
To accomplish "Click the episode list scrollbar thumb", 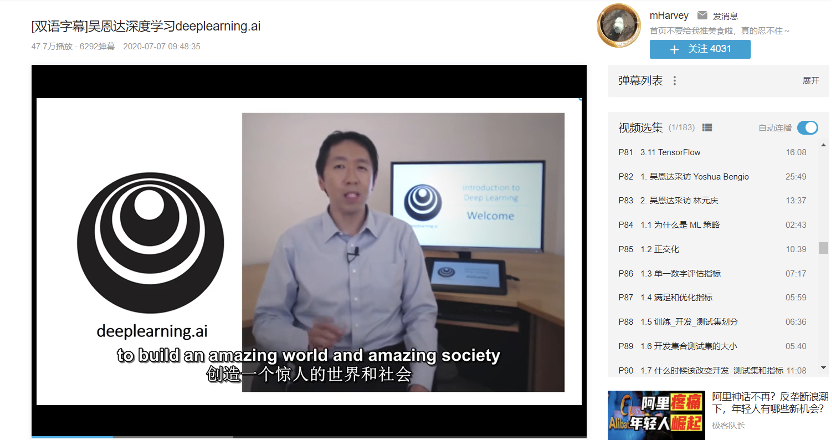I will (823, 248).
